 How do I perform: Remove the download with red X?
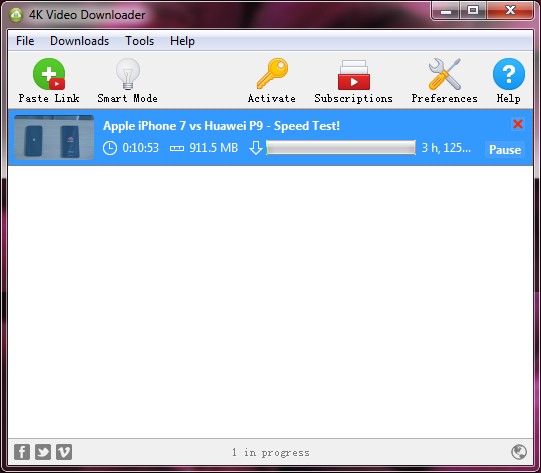click(518, 124)
